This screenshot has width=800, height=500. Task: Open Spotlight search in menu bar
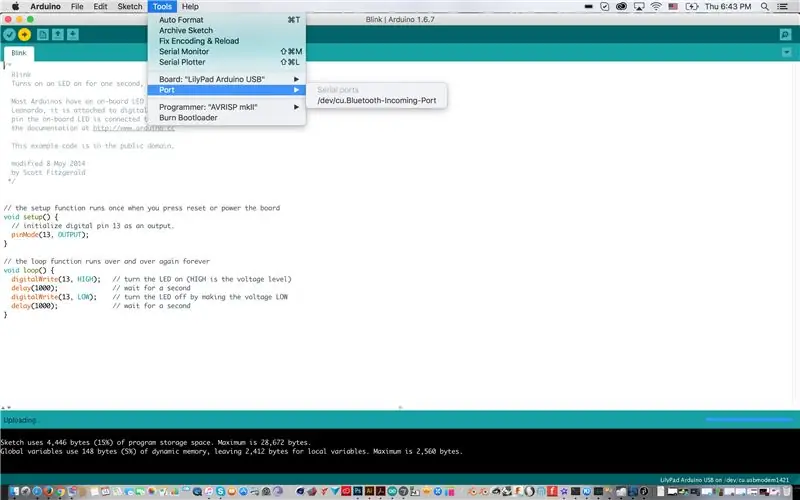pos(764,6)
